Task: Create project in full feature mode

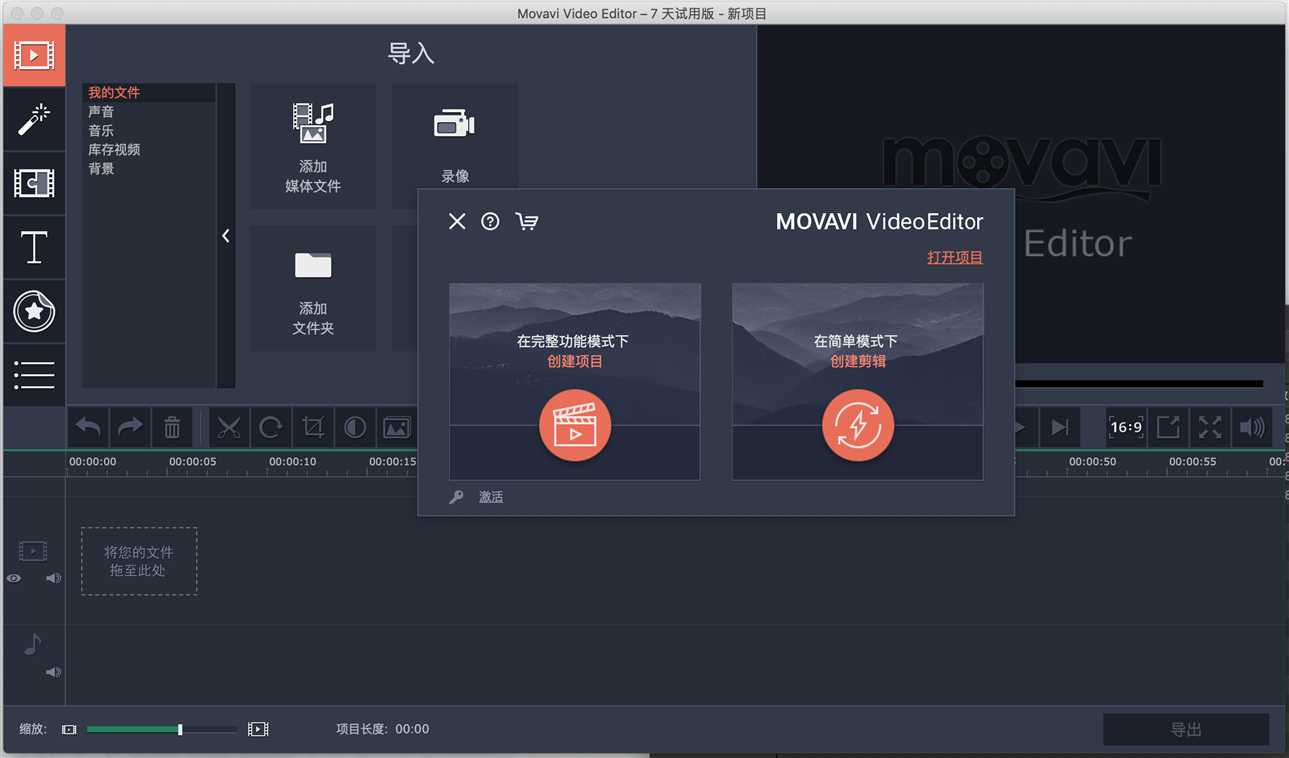Action: click(x=575, y=381)
